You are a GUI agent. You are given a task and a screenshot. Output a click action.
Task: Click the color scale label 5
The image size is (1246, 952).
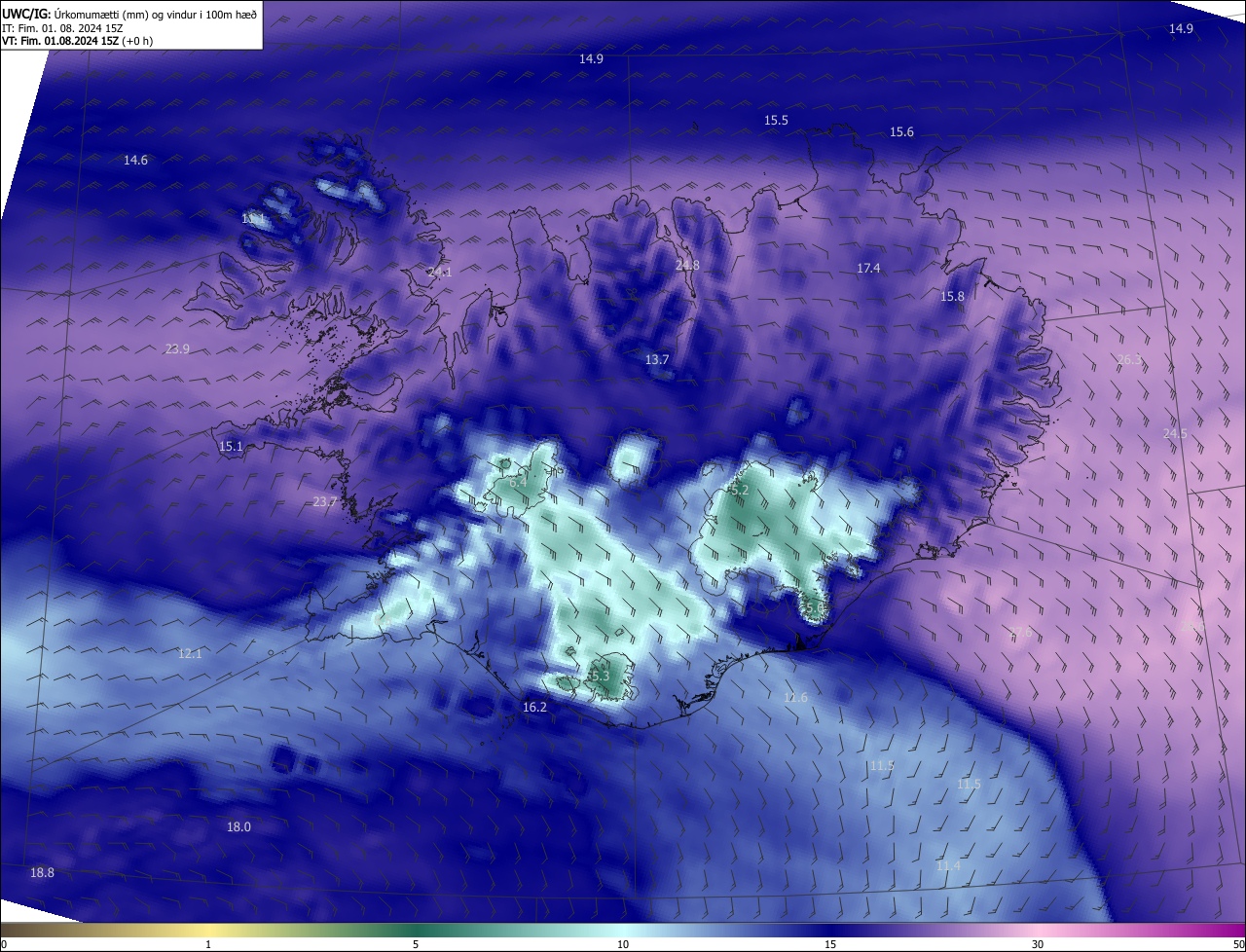click(x=416, y=944)
